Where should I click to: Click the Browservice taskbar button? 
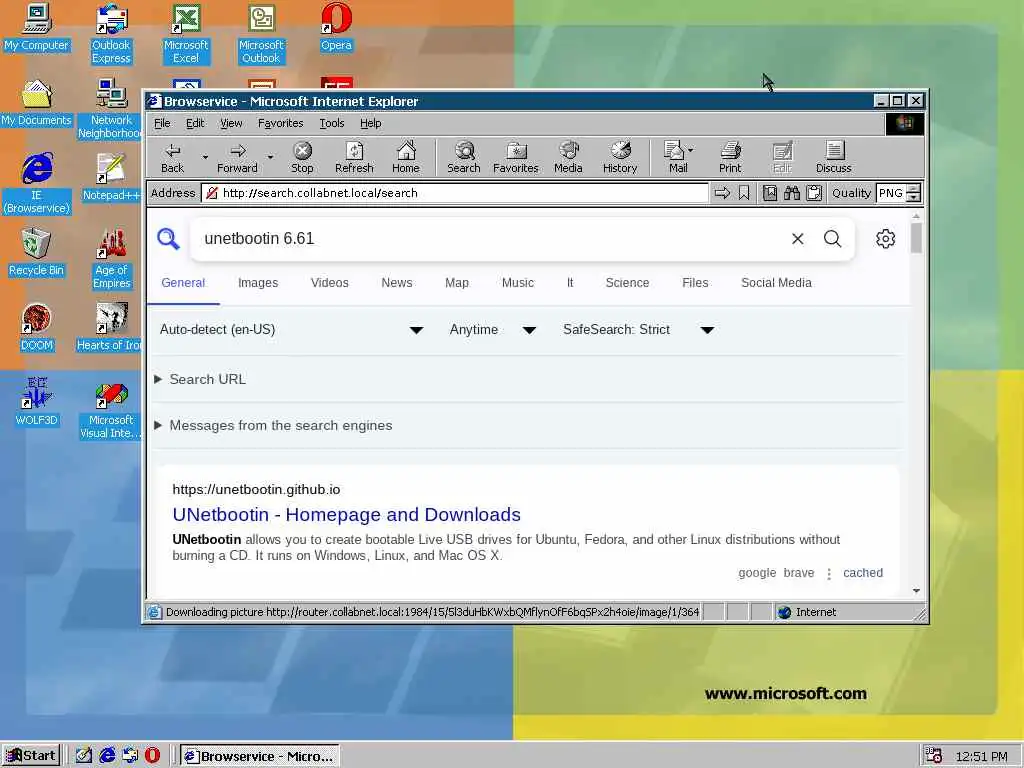coord(259,756)
